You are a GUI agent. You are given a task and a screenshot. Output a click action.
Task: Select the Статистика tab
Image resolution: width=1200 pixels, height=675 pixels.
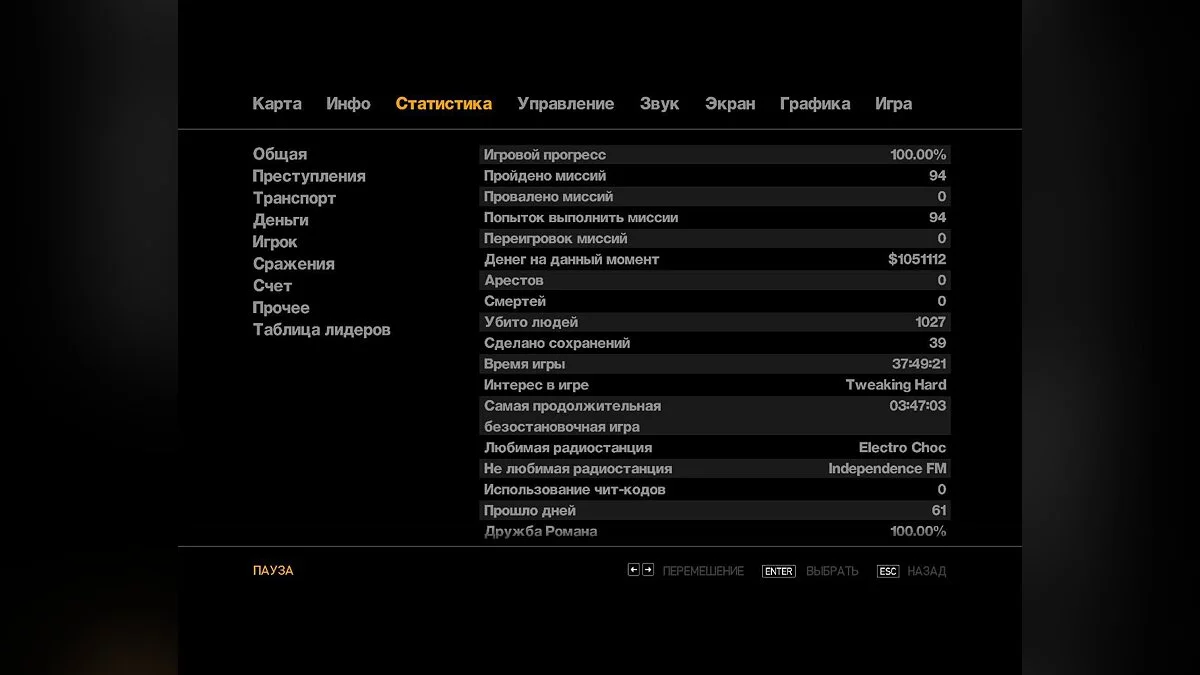tap(444, 103)
